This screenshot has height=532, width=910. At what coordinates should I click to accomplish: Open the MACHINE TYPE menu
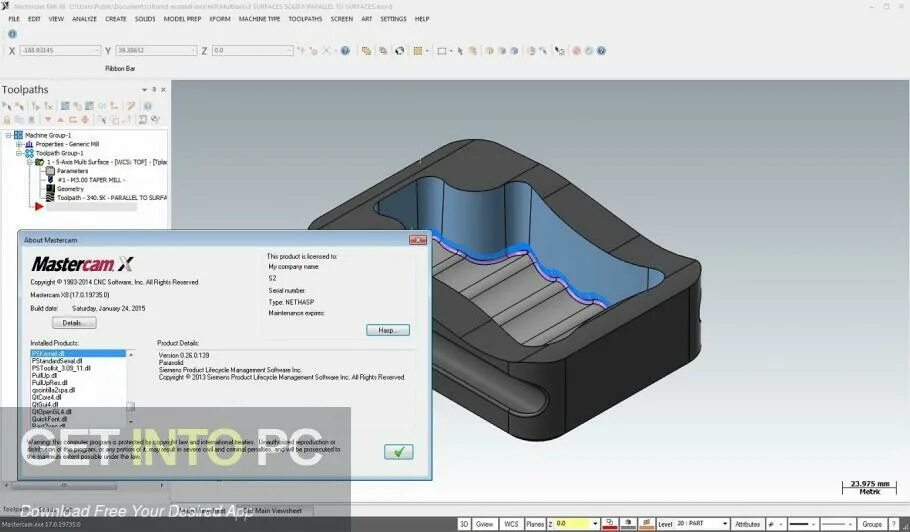[259, 19]
